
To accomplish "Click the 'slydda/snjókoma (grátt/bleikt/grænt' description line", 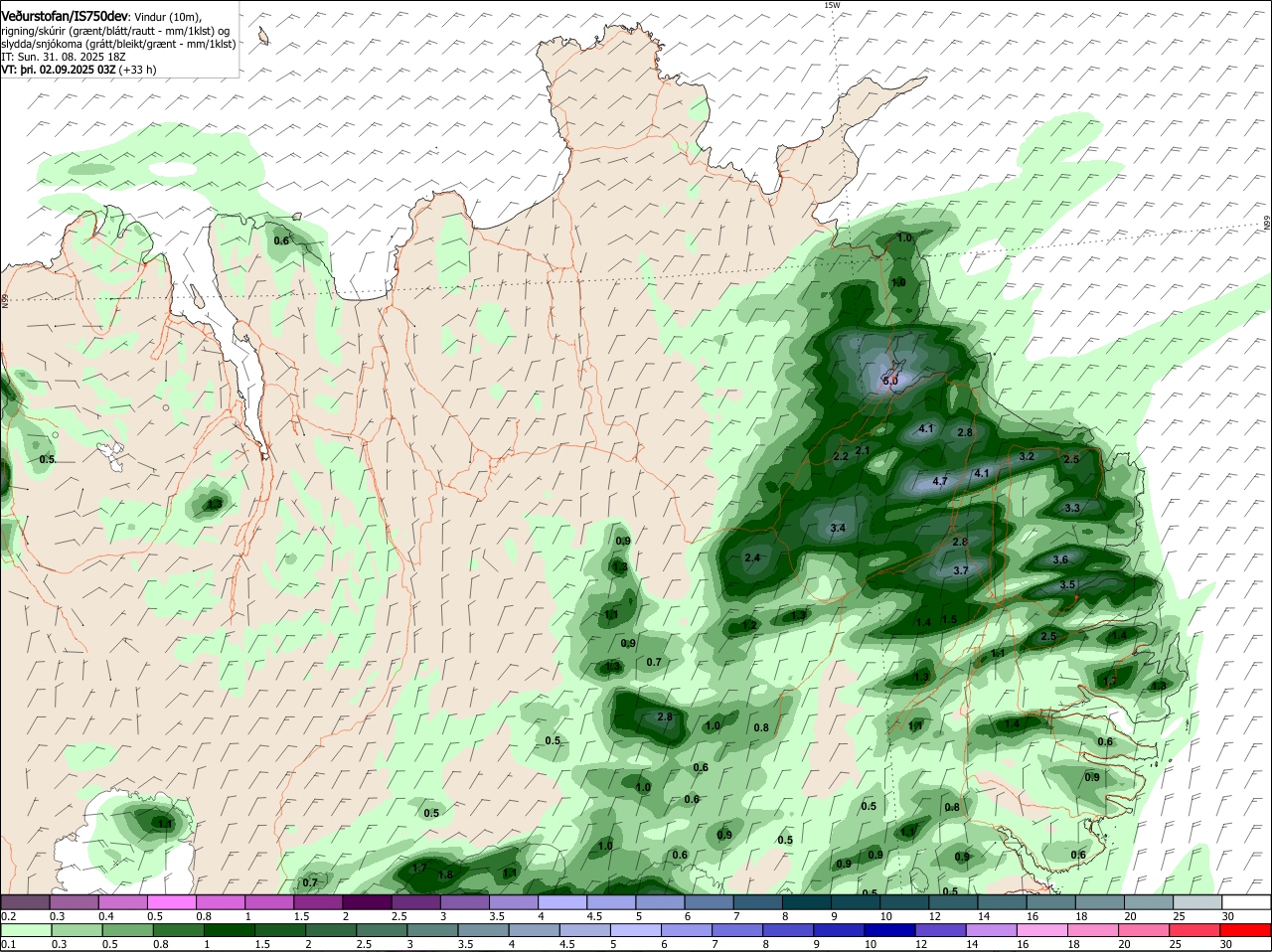I will [x=118, y=44].
